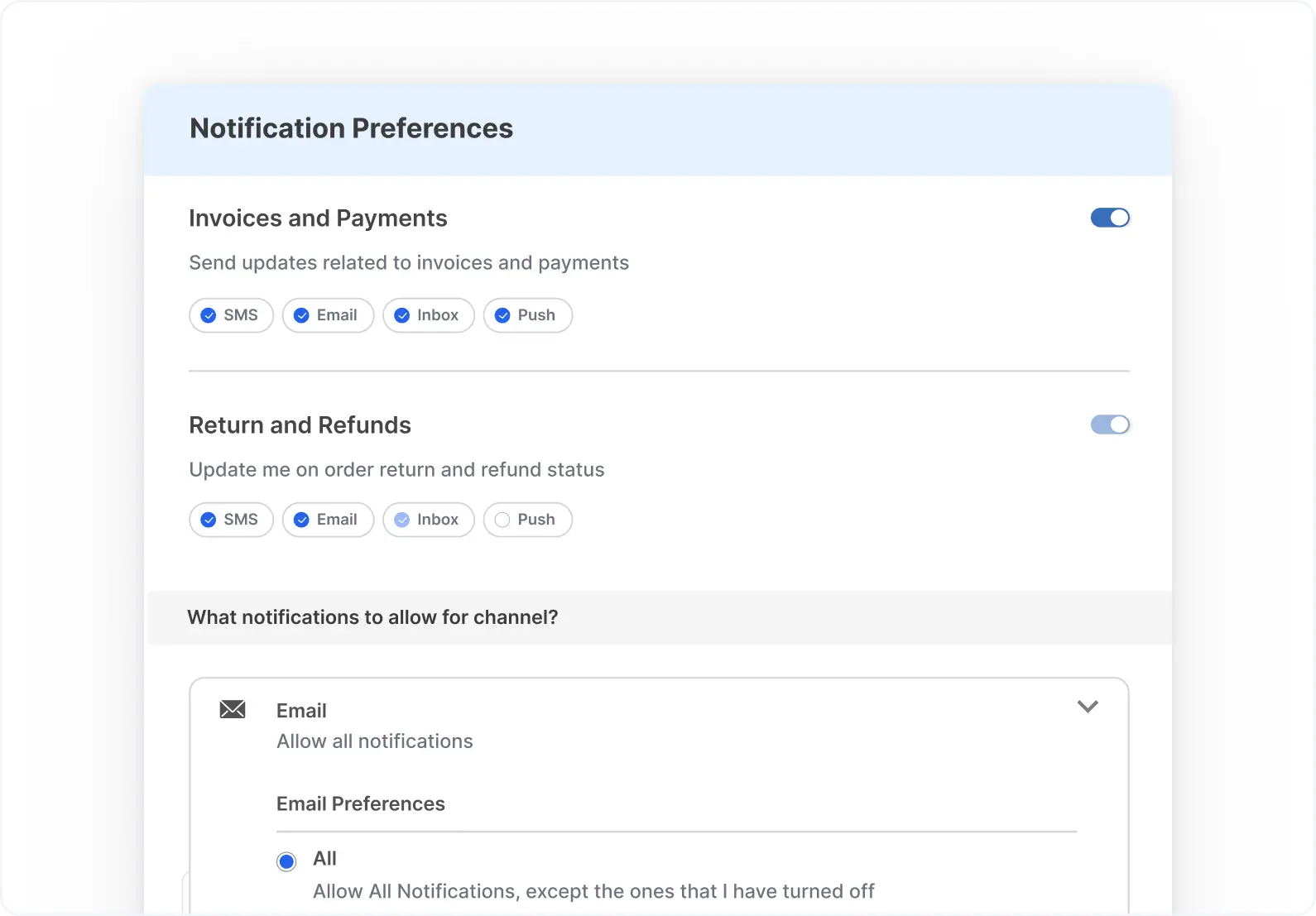Click "What notifications to allow for channel?" bar
1316x916 pixels.
click(x=372, y=617)
